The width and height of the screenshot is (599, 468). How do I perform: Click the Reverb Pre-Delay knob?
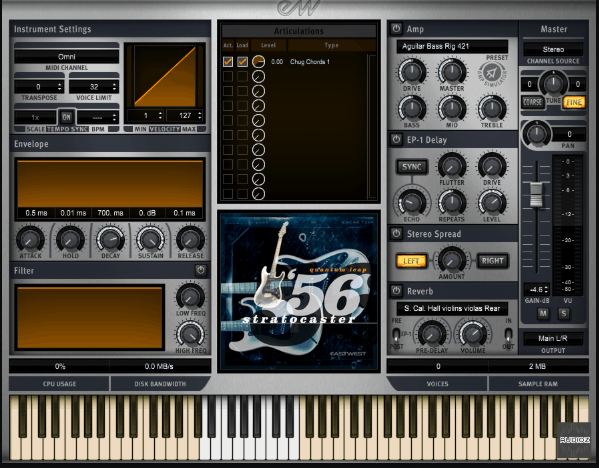click(432, 334)
